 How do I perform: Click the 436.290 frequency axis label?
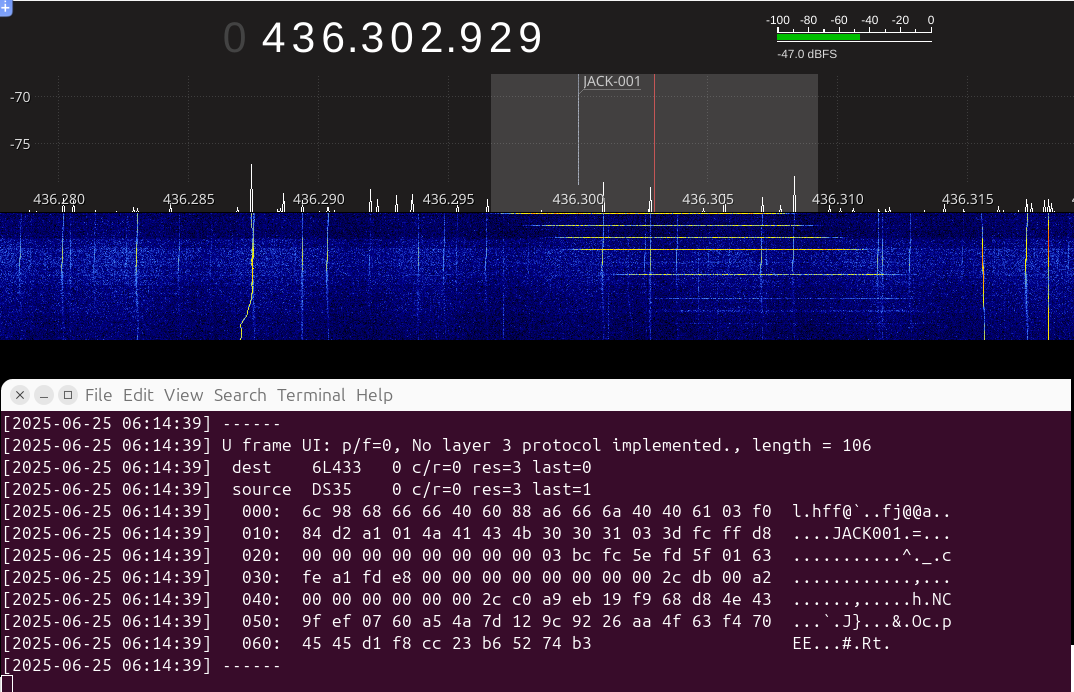click(319, 199)
